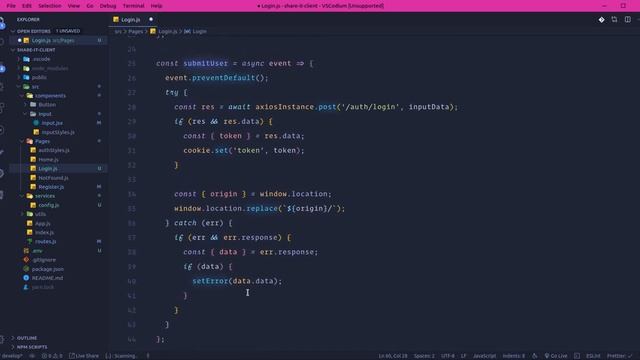Image resolution: width=640 pixels, height=360 pixels.
Task: Expand the Button folder
Action: click(47, 104)
